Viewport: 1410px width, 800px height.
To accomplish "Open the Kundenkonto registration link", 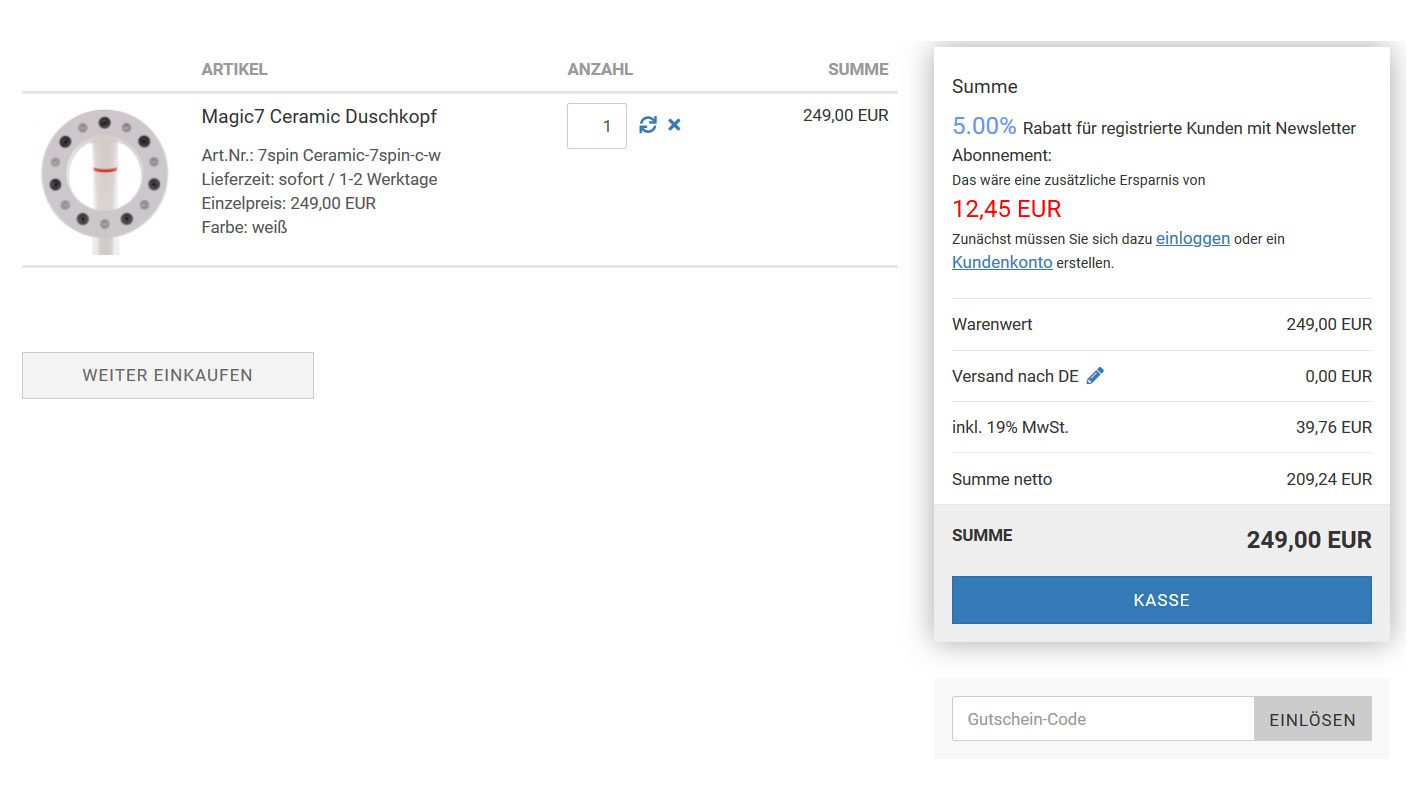I will [x=1002, y=263].
